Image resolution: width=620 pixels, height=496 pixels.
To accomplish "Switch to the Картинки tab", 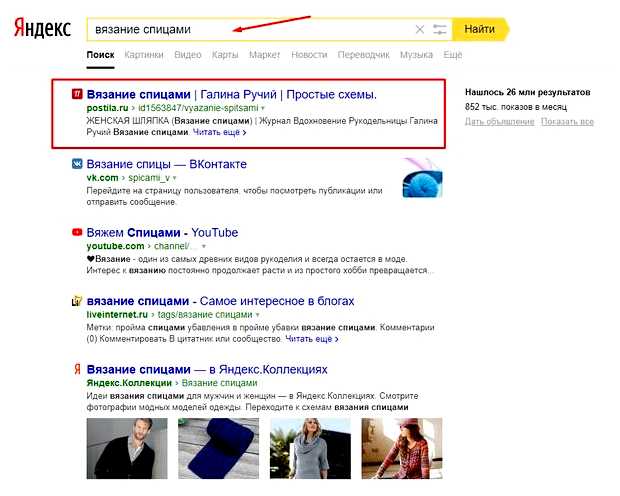I will coord(144,55).
